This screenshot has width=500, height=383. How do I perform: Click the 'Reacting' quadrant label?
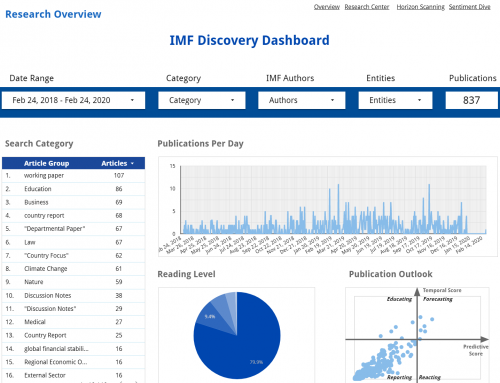coord(430,377)
